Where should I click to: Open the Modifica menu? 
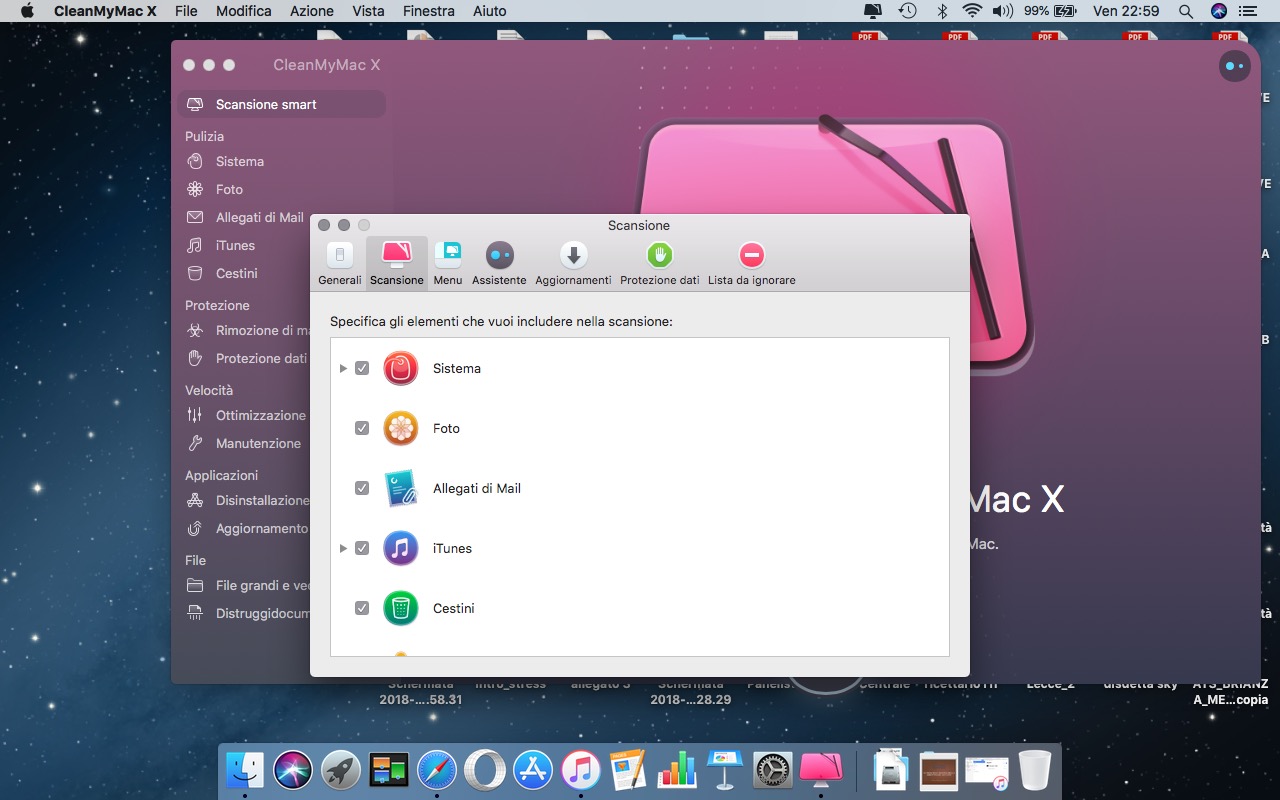coord(243,11)
